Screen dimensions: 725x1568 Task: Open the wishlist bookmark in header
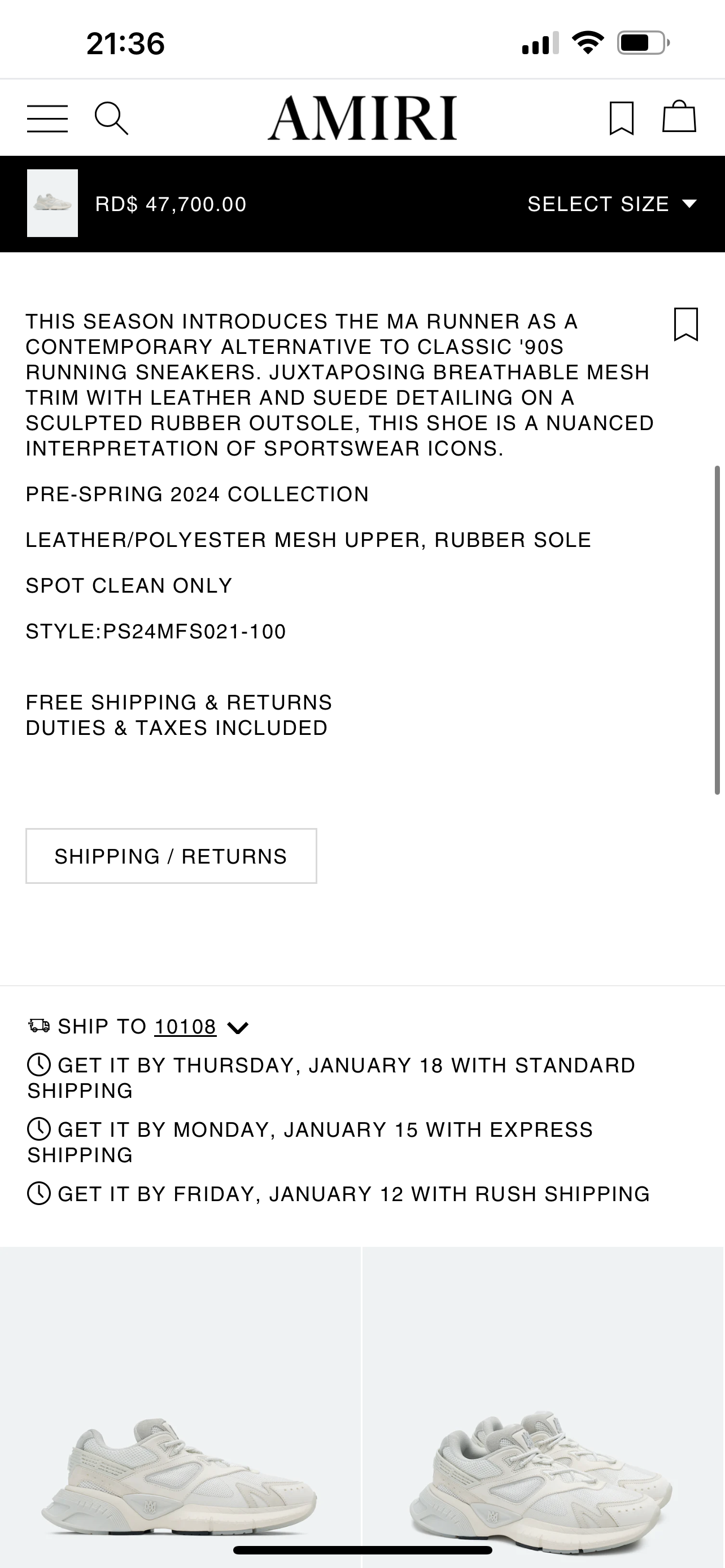(x=622, y=118)
